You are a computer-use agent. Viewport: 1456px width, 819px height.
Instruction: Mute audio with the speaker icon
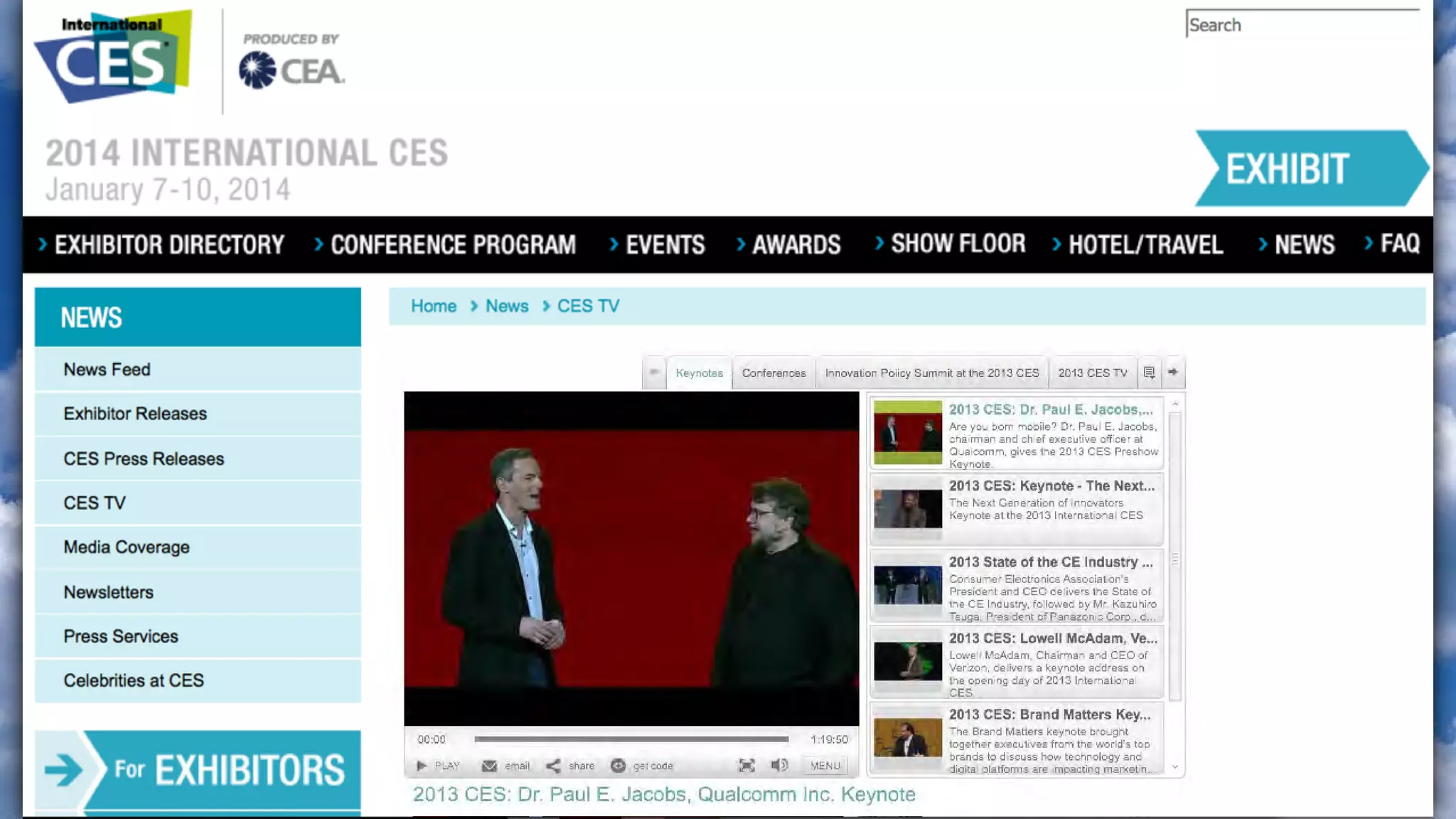778,765
